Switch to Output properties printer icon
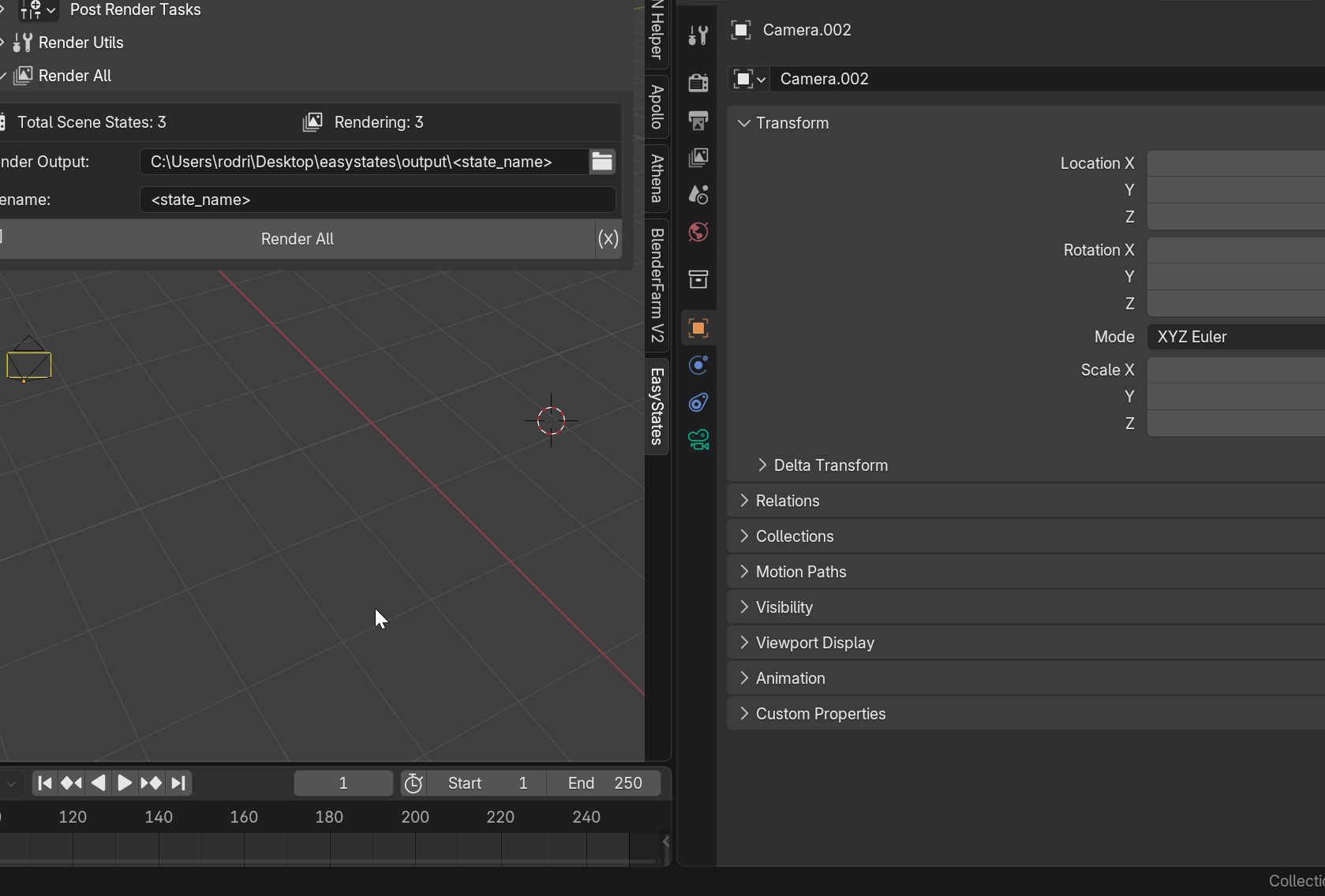Screen dimensions: 1325x896 698,120
